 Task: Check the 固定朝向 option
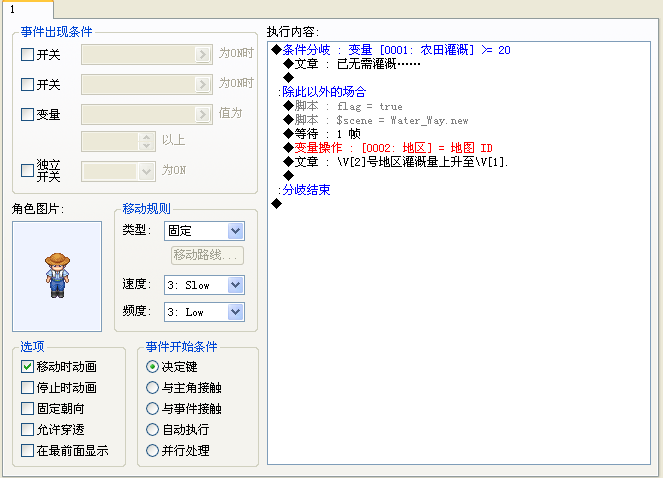(x=27, y=409)
